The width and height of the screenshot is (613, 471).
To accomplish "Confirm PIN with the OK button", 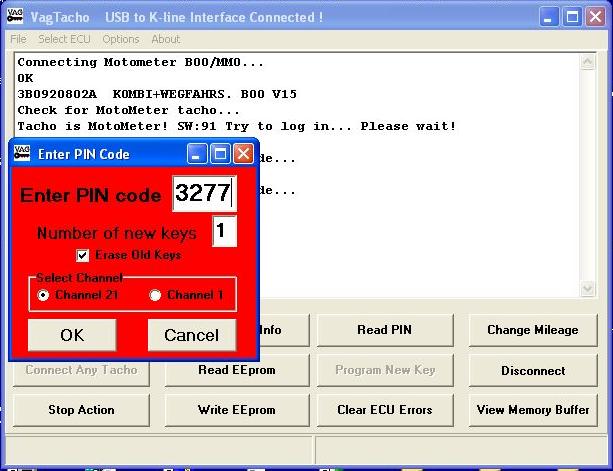I will (72, 335).
